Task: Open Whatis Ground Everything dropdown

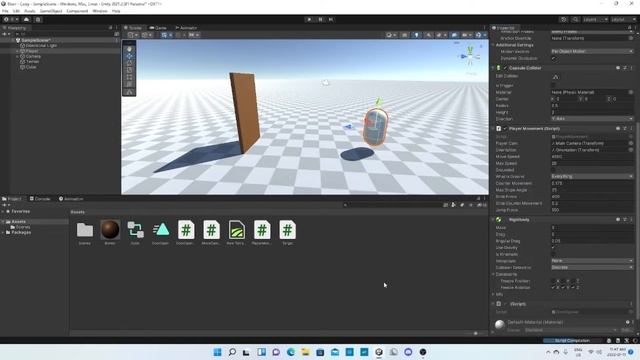Action: (592, 176)
